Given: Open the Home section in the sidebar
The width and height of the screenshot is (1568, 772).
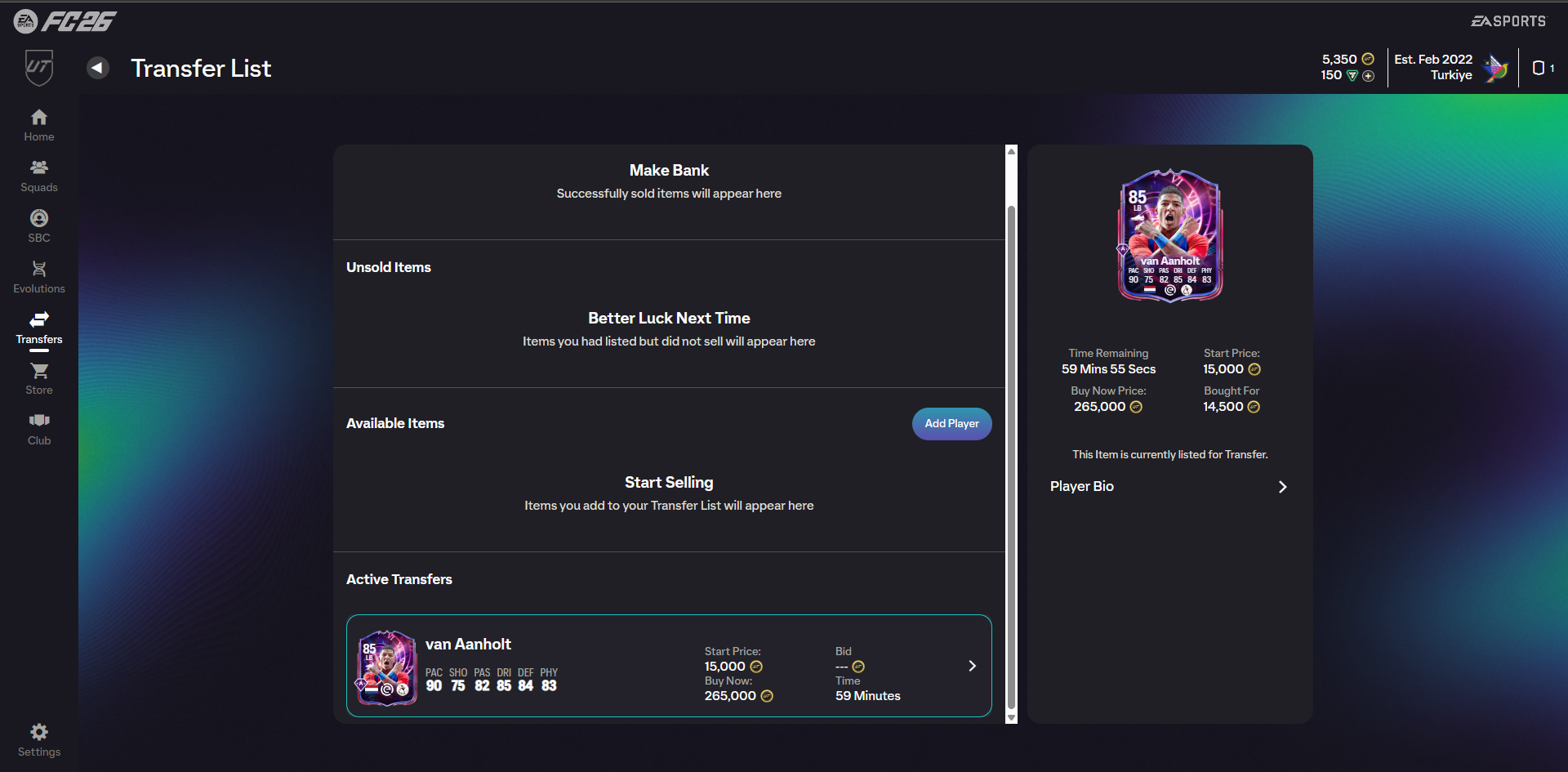Looking at the screenshot, I should click(x=39, y=126).
